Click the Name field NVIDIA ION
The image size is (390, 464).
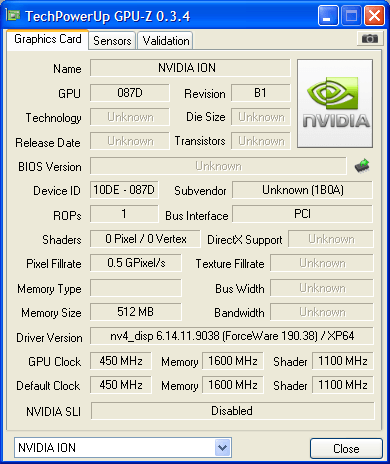[190, 68]
